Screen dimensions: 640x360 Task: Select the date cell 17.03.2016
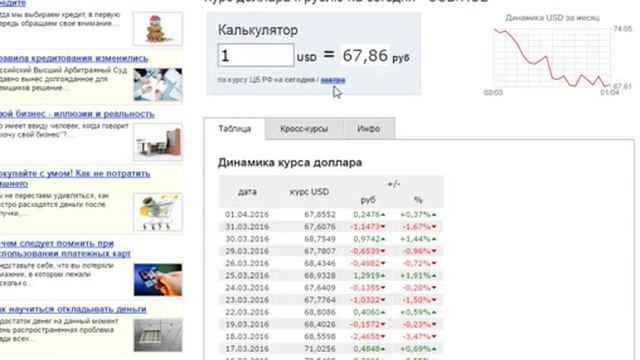(x=247, y=349)
